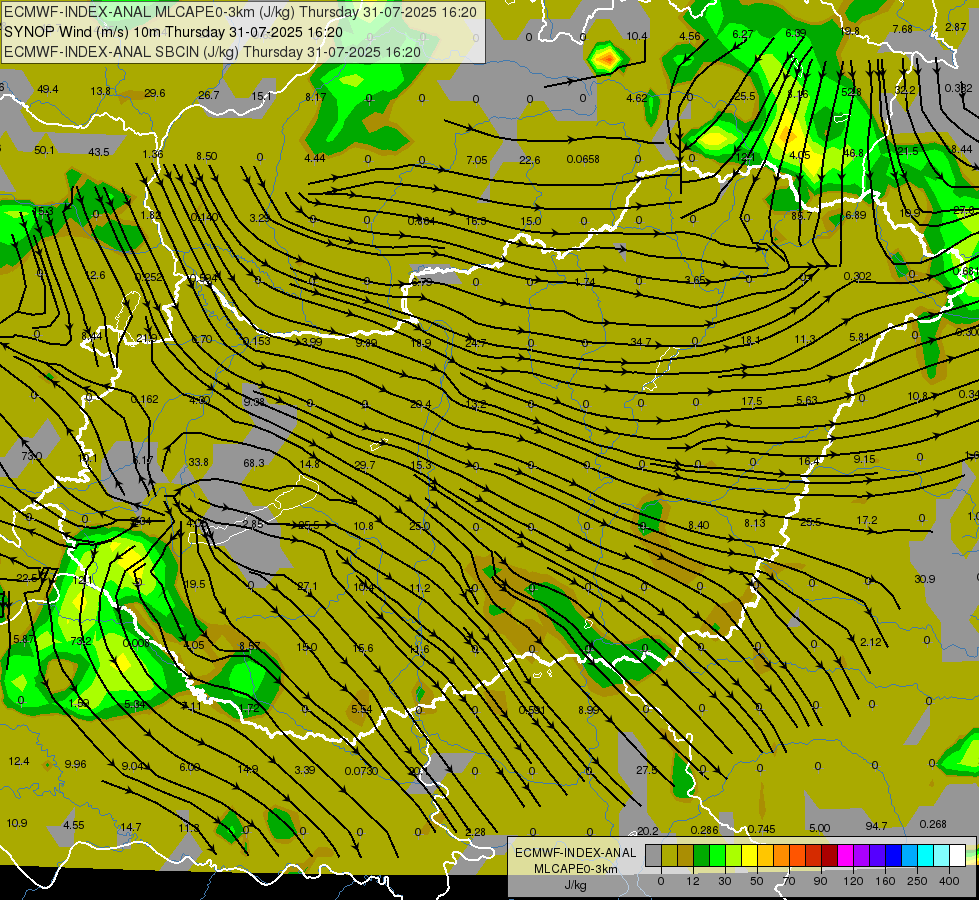Image resolution: width=979 pixels, height=900 pixels.
Task: Click the '0.745' data value
Action: pos(761,829)
